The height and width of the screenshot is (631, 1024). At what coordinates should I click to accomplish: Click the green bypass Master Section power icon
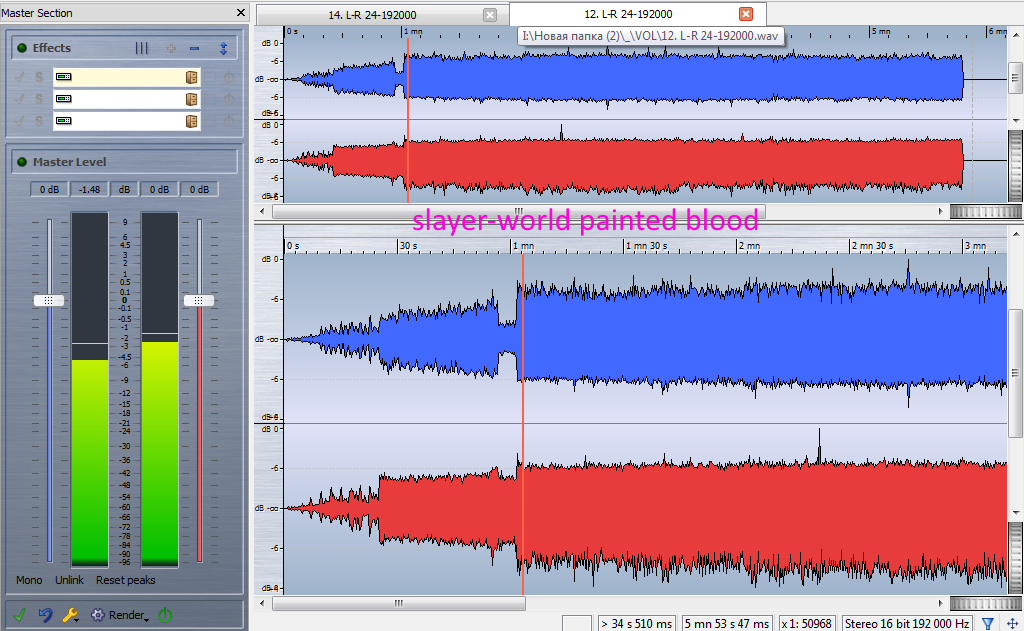pyautogui.click(x=165, y=615)
